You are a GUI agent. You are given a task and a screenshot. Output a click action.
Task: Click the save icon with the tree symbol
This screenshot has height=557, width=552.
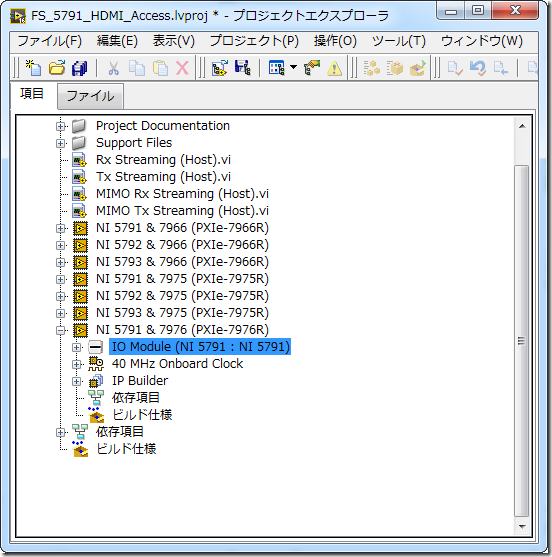243,67
